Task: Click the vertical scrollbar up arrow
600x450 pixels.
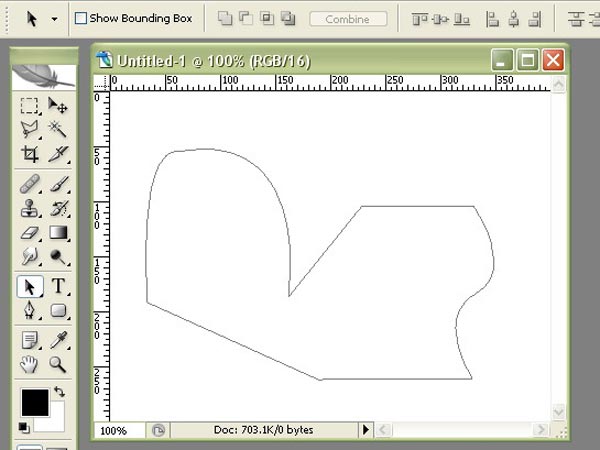Action: click(x=559, y=84)
